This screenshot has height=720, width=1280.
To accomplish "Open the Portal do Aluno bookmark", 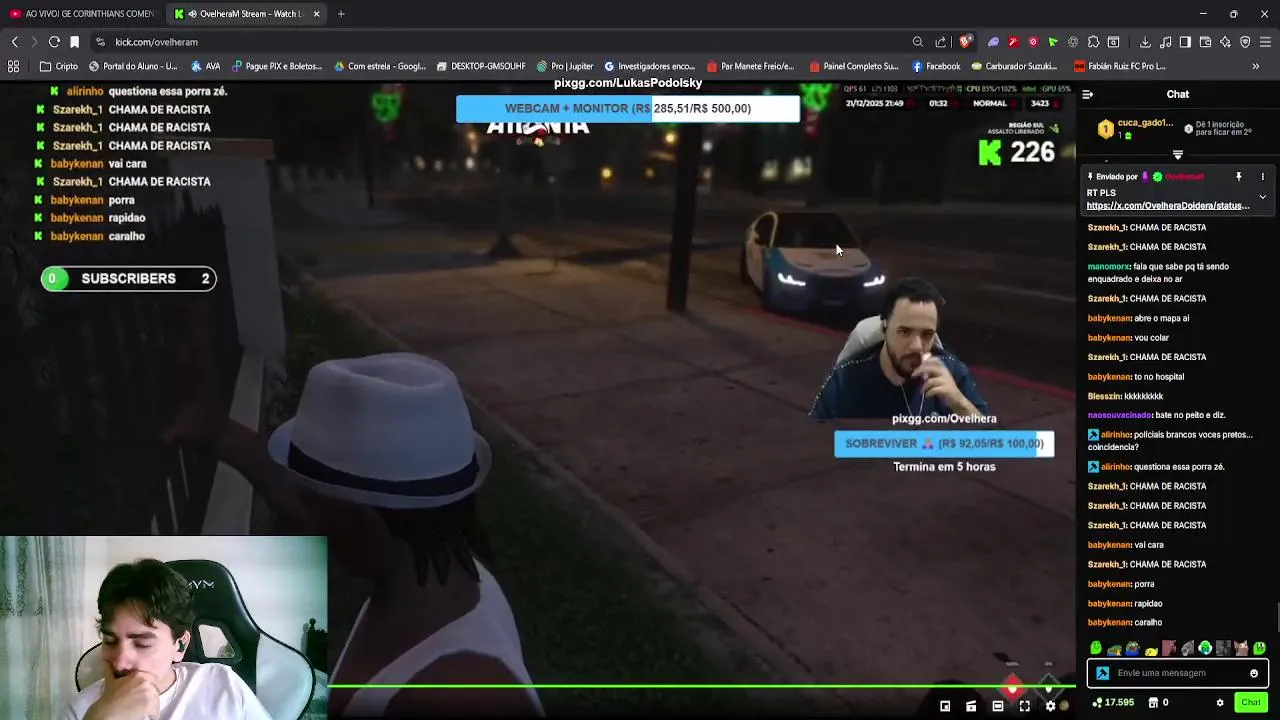I will (133, 66).
